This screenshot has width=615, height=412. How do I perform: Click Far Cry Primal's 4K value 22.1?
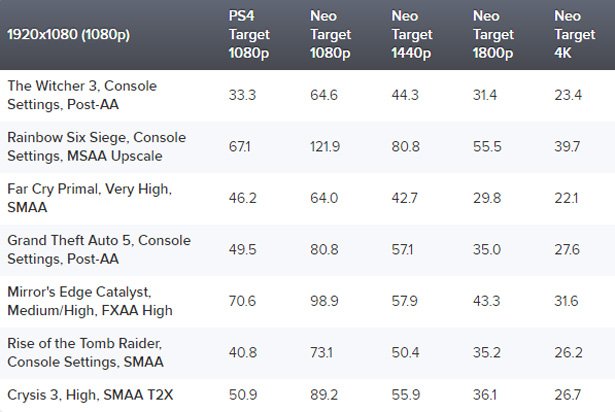567,198
